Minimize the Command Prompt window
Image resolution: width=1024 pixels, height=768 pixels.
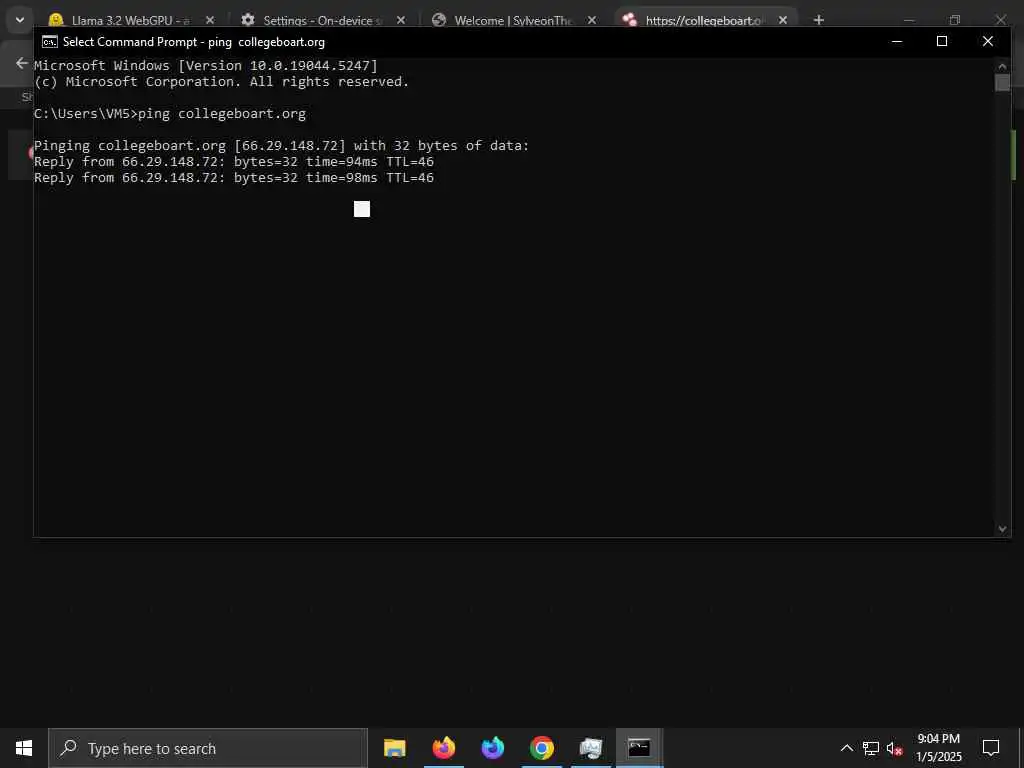(897, 41)
